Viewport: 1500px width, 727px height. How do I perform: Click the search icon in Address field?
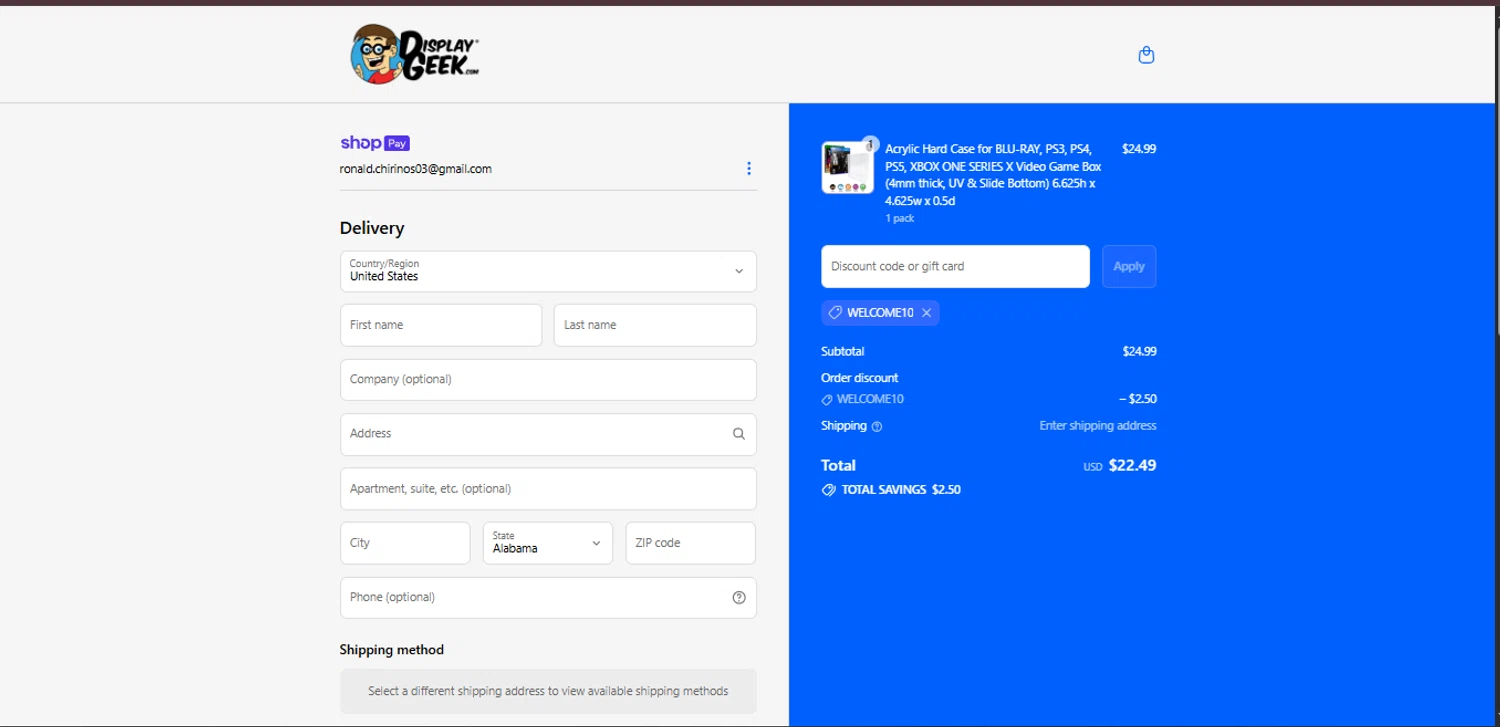pos(739,434)
